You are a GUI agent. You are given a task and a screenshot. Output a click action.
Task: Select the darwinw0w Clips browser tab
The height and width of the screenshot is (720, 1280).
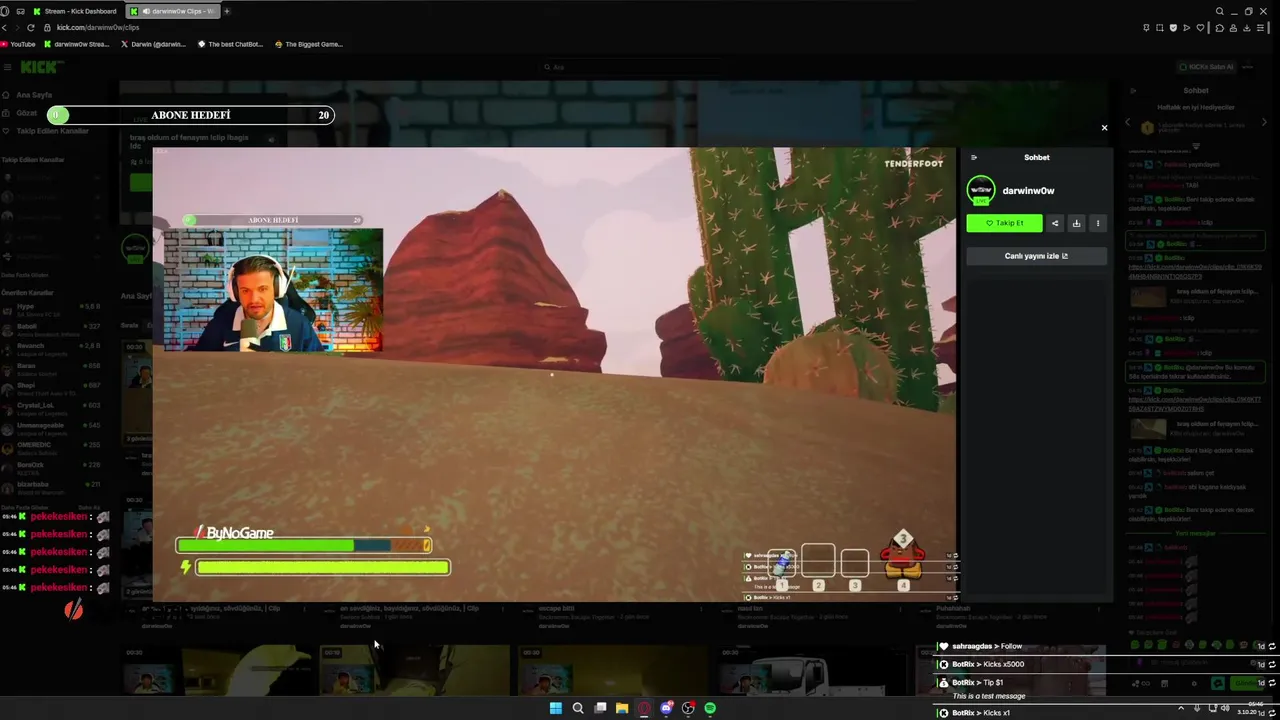pos(173,11)
